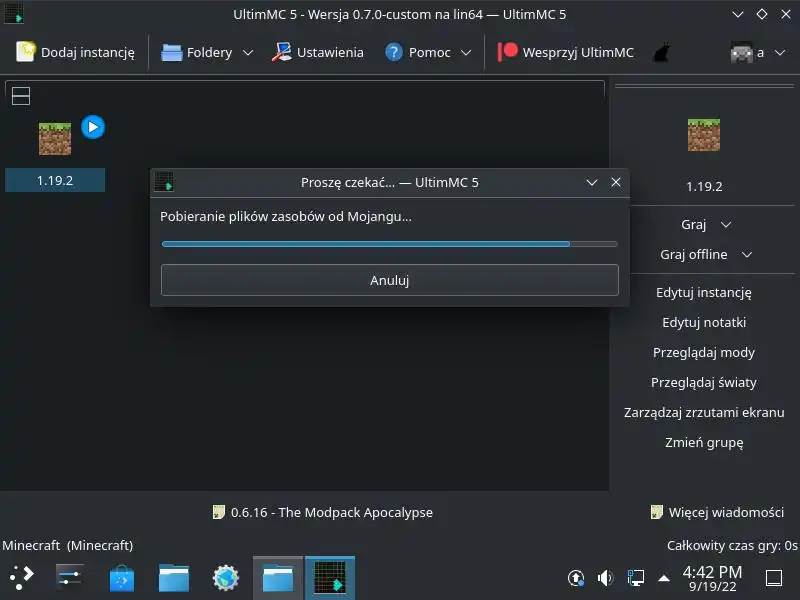
Task: Click the download progress bar in dialog
Action: [x=390, y=244]
